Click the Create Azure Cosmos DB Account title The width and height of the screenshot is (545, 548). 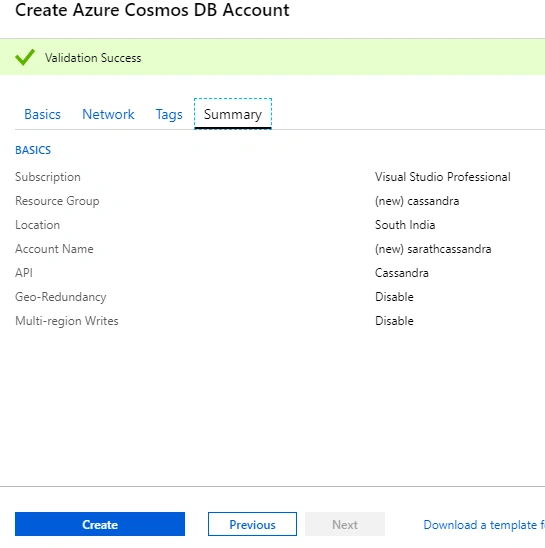coord(152,10)
